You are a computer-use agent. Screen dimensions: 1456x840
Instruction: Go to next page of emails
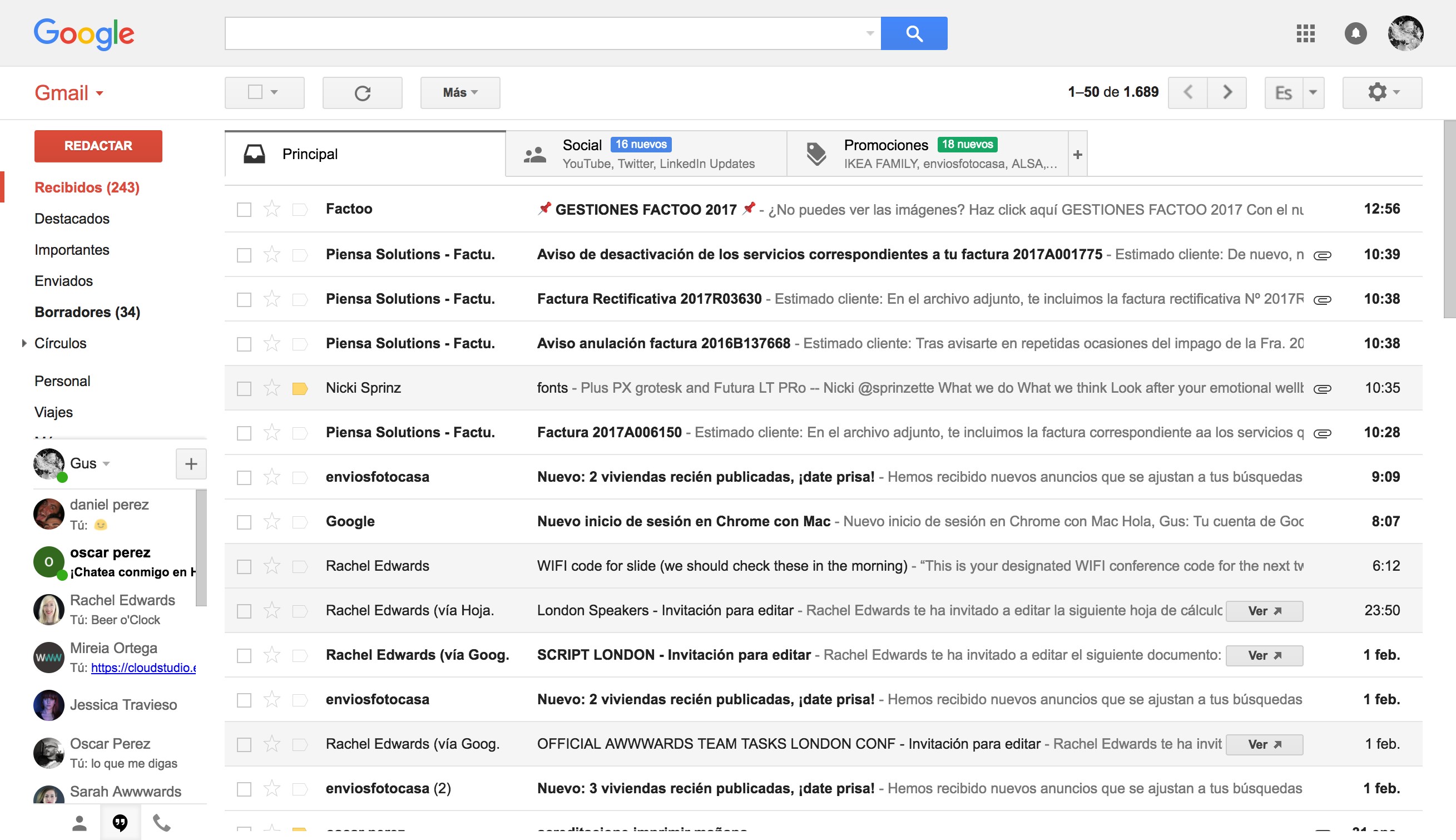(1227, 92)
